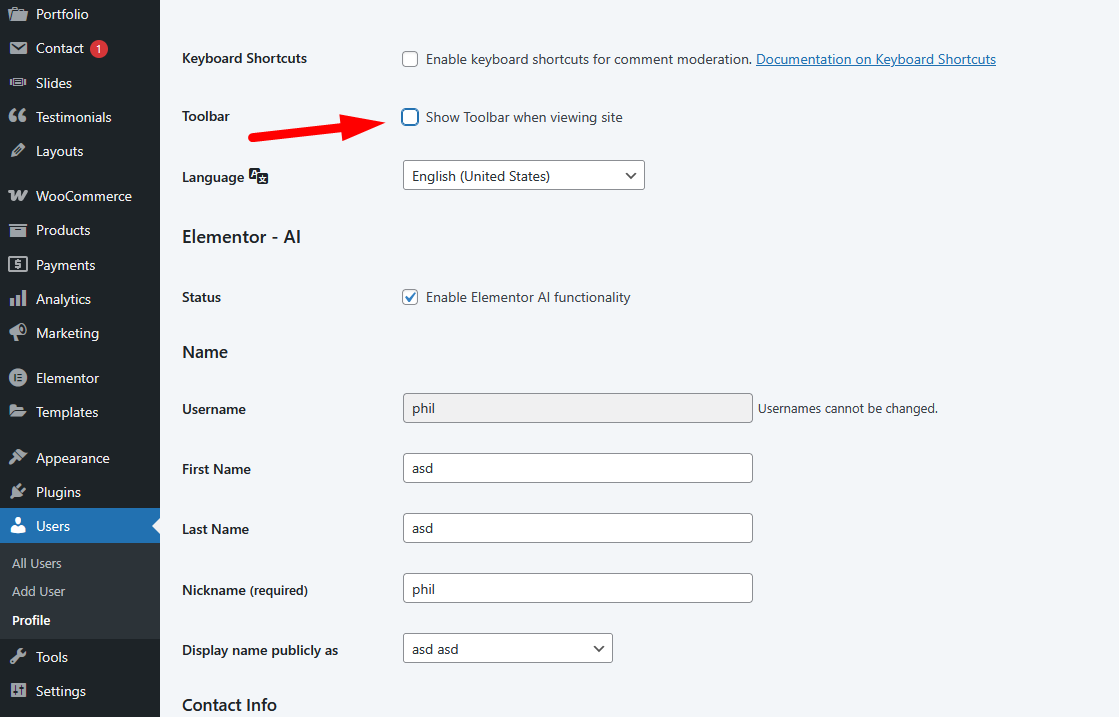Click the Appearance paintbrush icon
Image resolution: width=1119 pixels, height=717 pixels.
(18, 457)
